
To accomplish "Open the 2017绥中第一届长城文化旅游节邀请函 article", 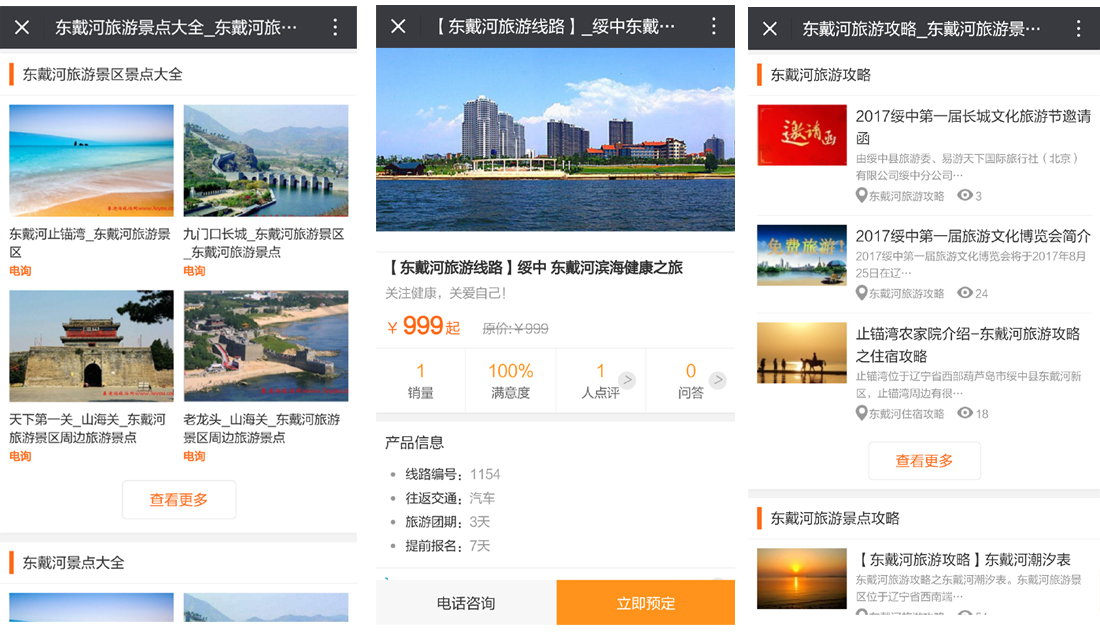I will (x=973, y=127).
